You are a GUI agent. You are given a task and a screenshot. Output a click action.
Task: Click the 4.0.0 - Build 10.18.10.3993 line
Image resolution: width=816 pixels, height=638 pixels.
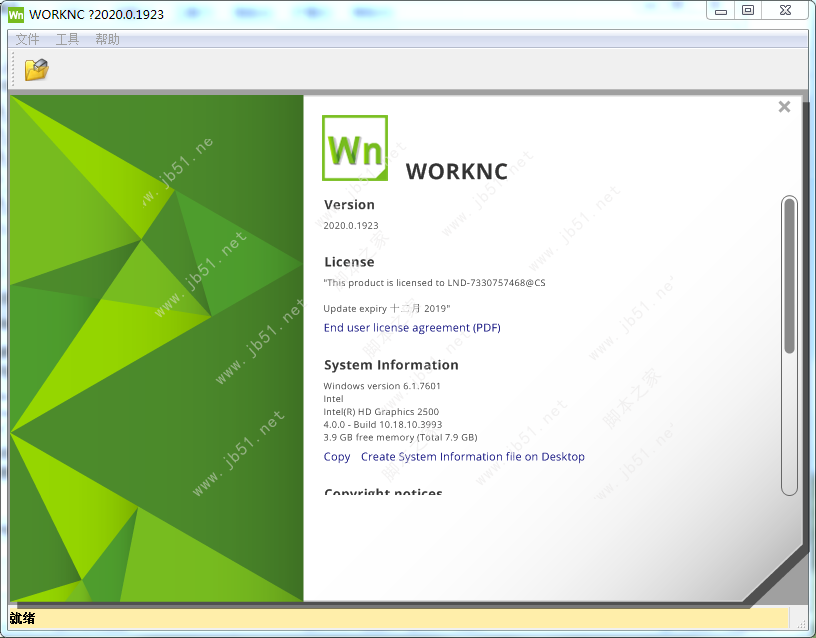(x=382, y=425)
